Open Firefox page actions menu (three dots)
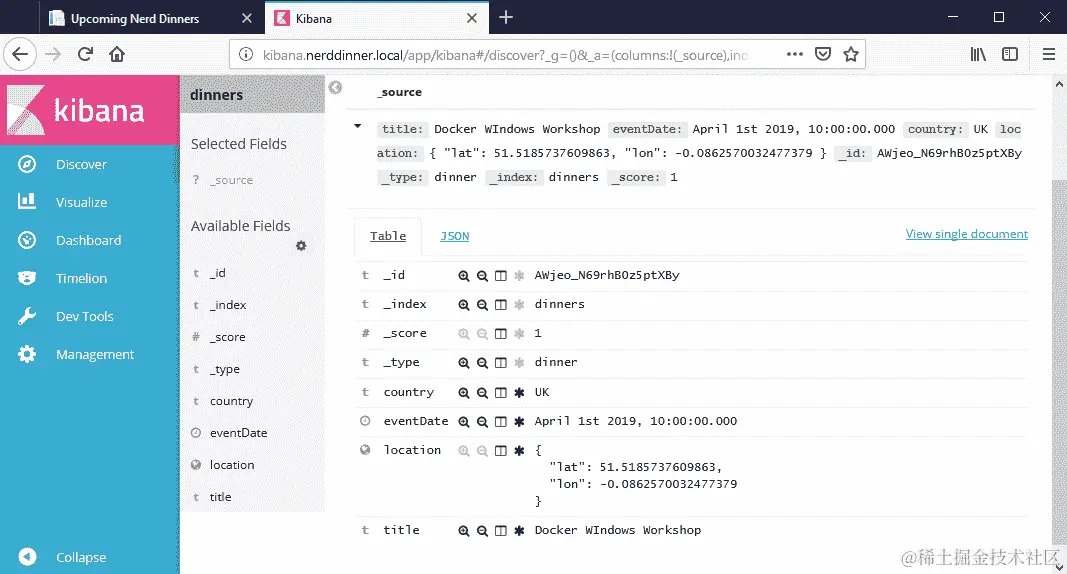This screenshot has height=574, width=1067. click(x=794, y=54)
